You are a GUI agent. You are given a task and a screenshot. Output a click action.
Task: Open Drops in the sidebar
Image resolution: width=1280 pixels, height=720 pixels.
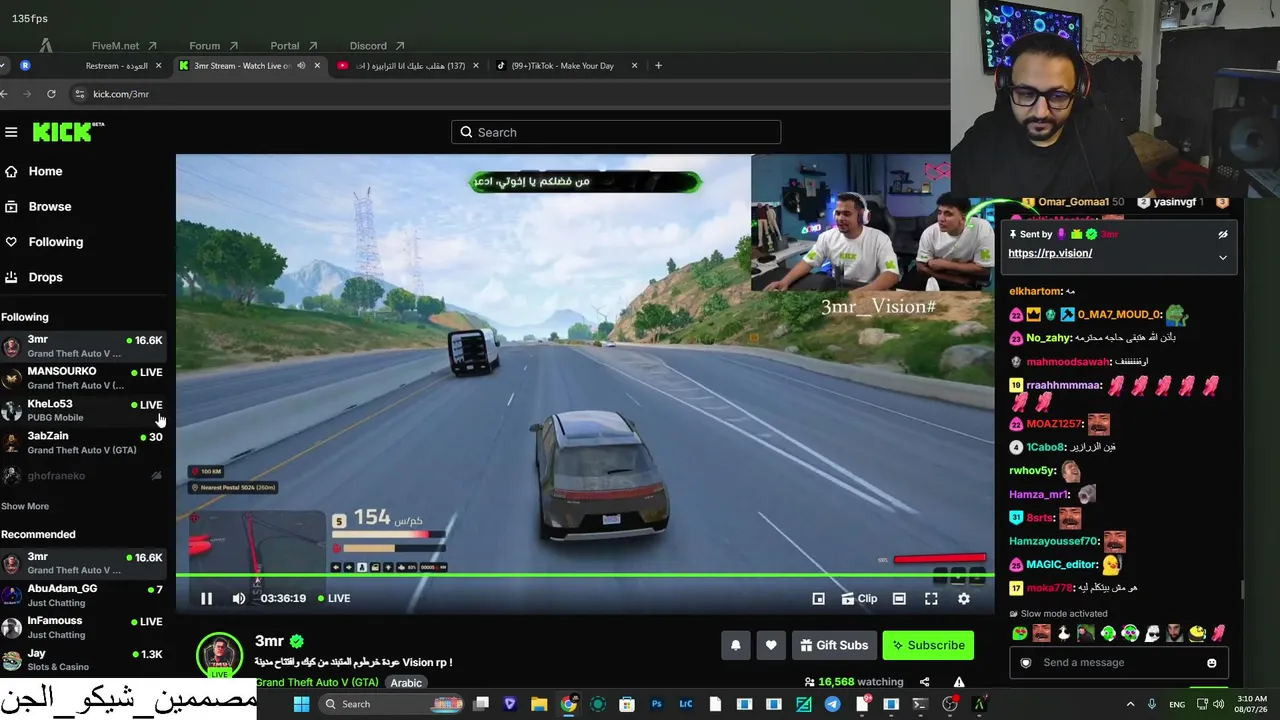pyautogui.click(x=45, y=277)
